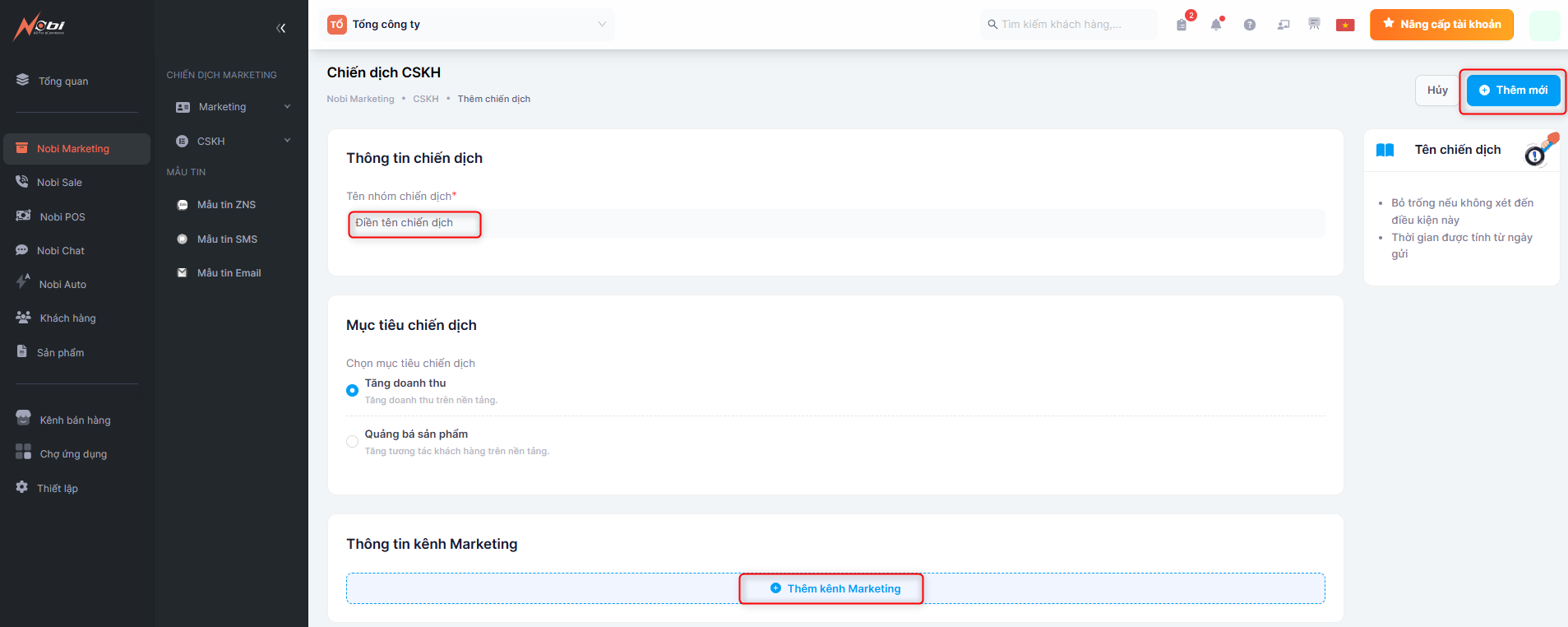
Task: Open the Tổng công ty branch dropdown
Action: click(x=469, y=25)
